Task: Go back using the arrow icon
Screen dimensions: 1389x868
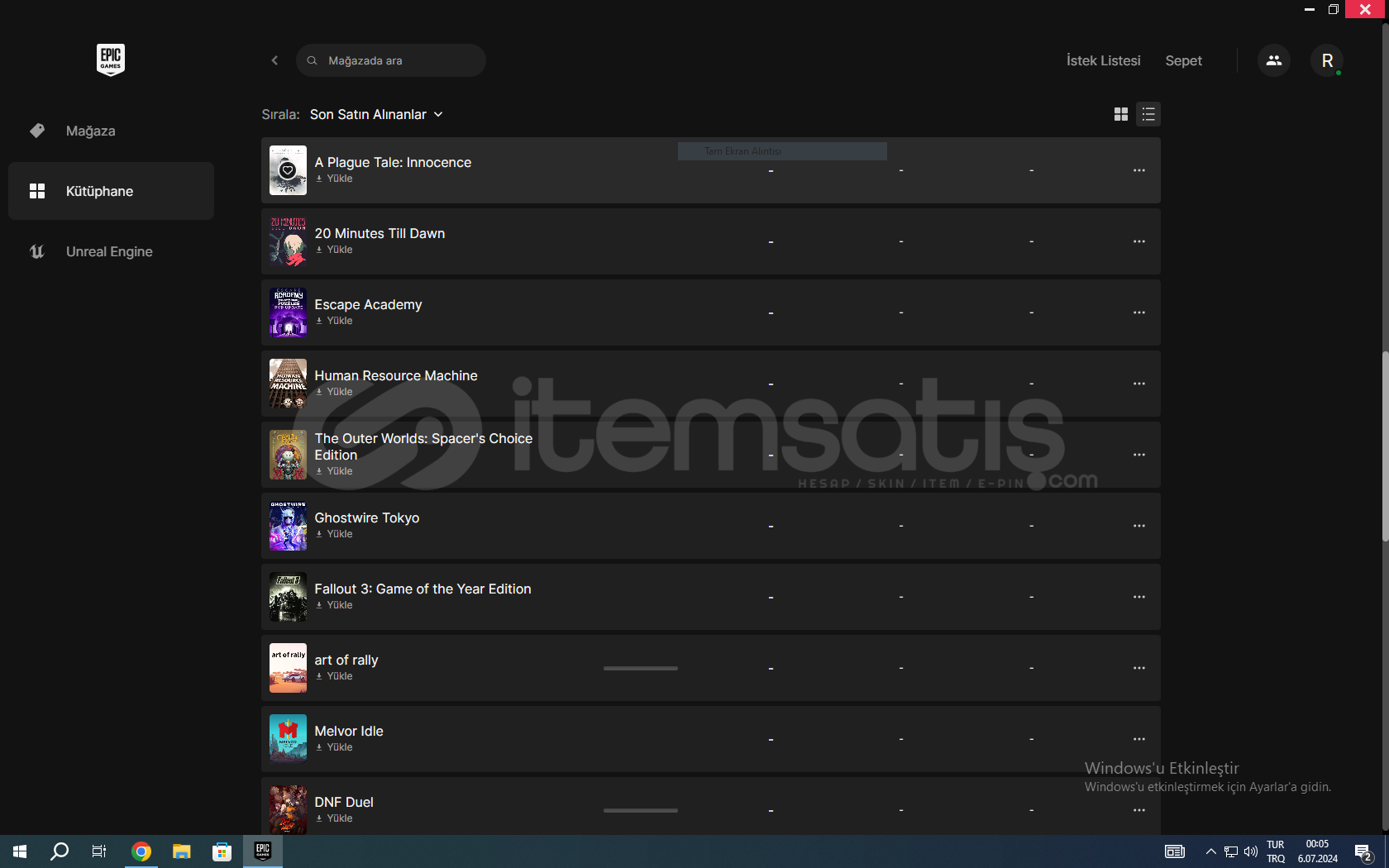Action: (274, 60)
